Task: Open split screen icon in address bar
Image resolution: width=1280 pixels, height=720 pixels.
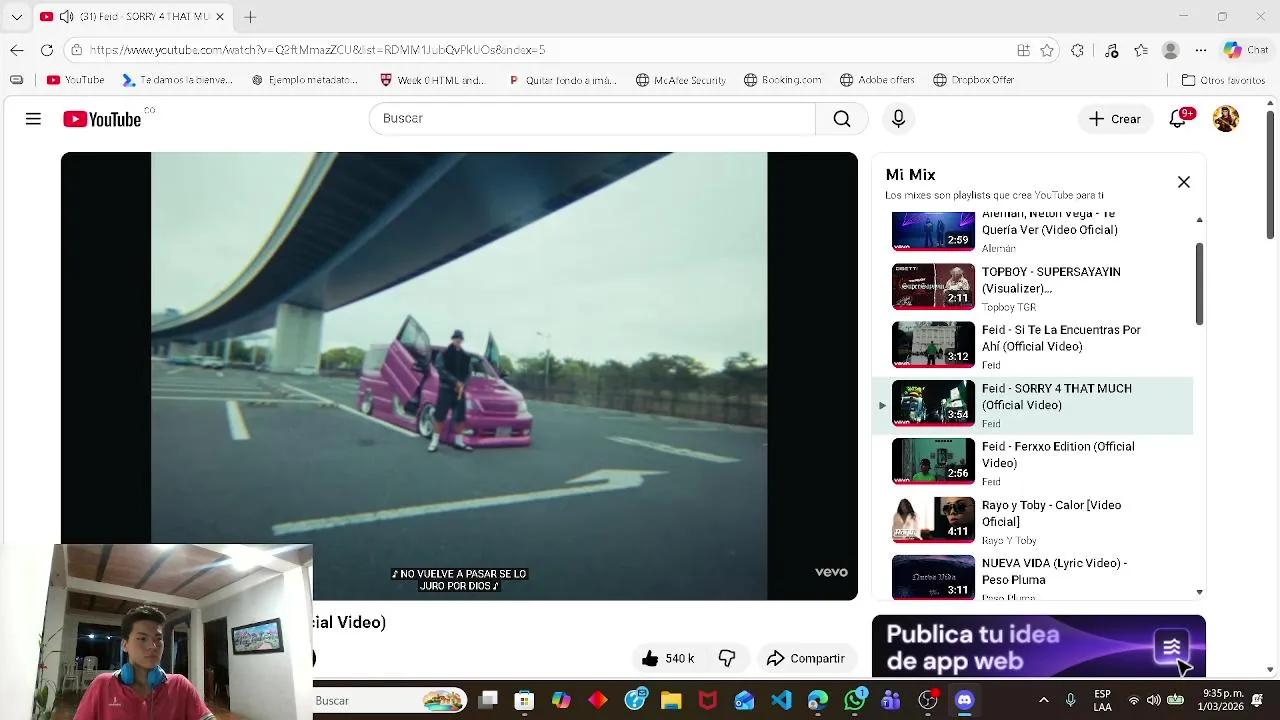Action: (1023, 50)
